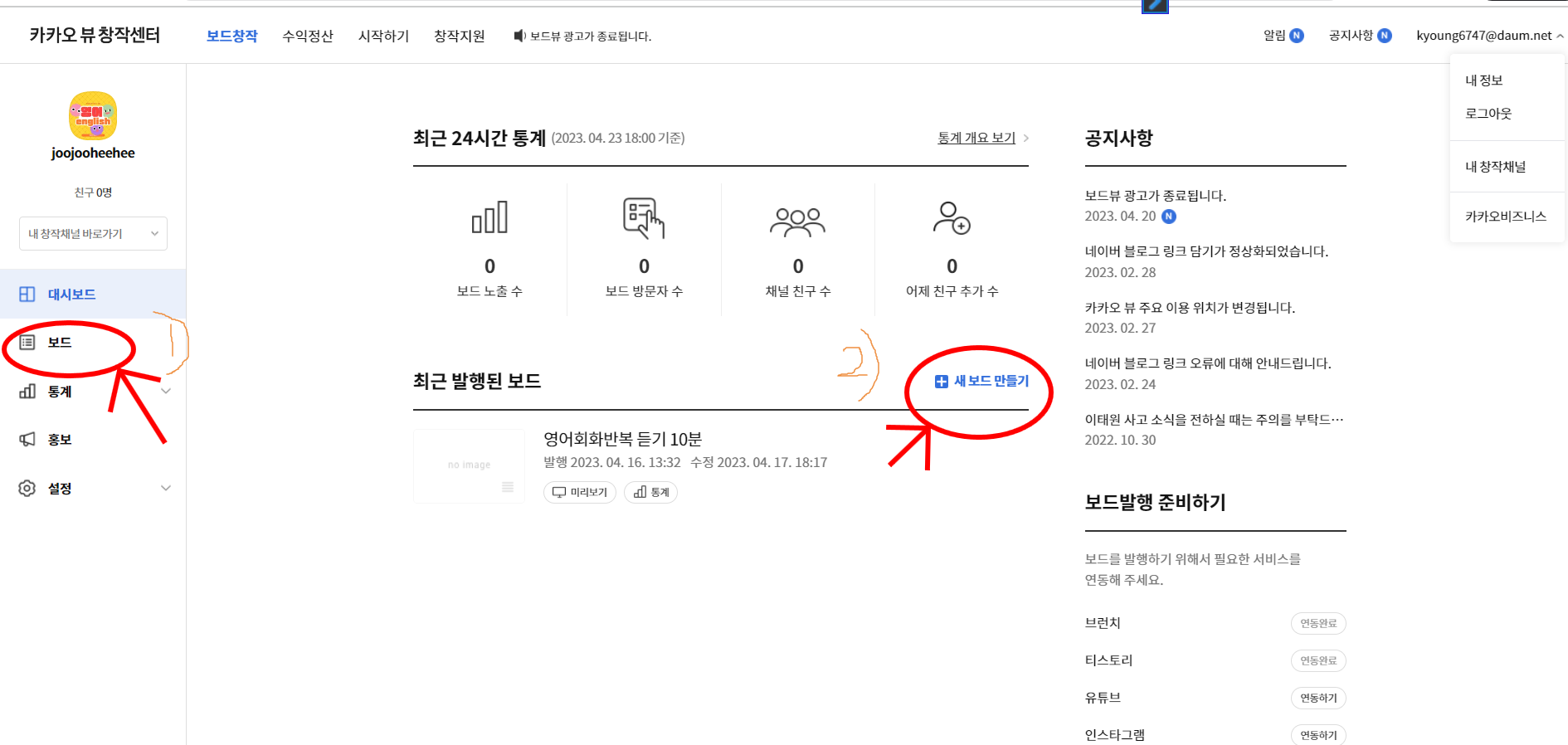Screen dimensions: 1568x745
Task: Choose 로그아웃 in account menu
Action: [1488, 114]
